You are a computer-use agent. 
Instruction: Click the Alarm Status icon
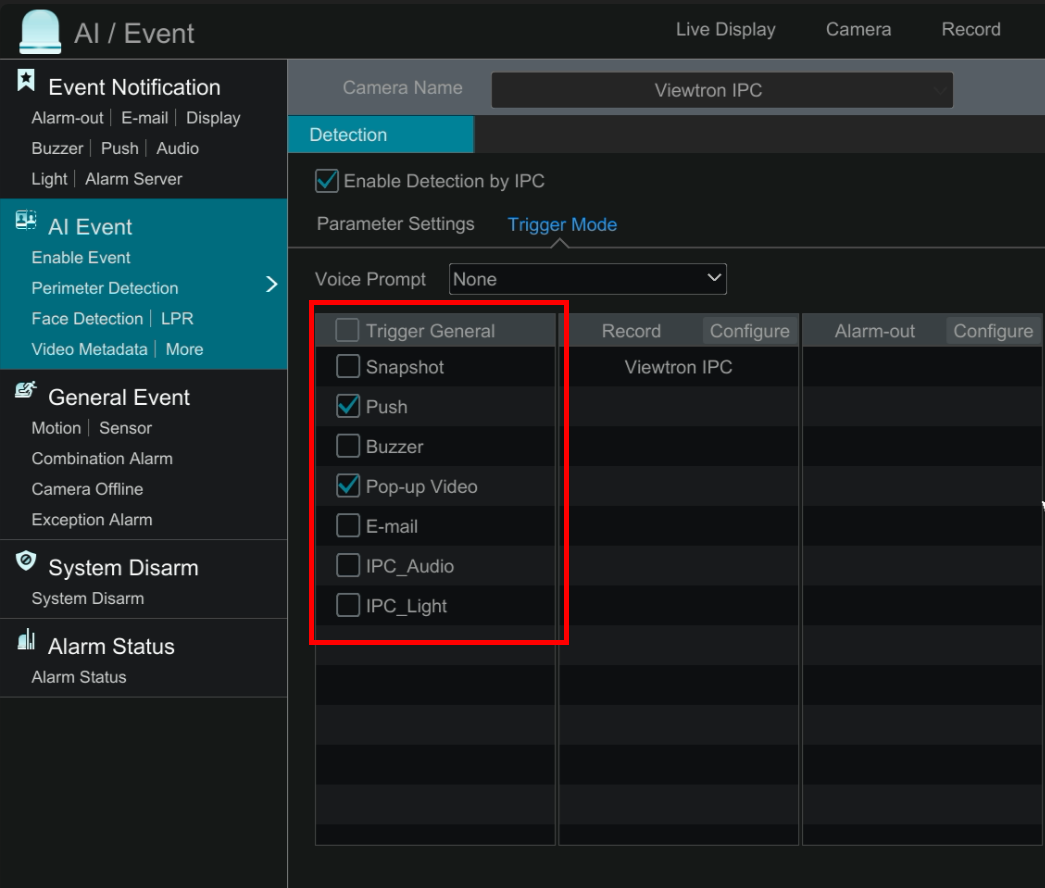pos(26,641)
